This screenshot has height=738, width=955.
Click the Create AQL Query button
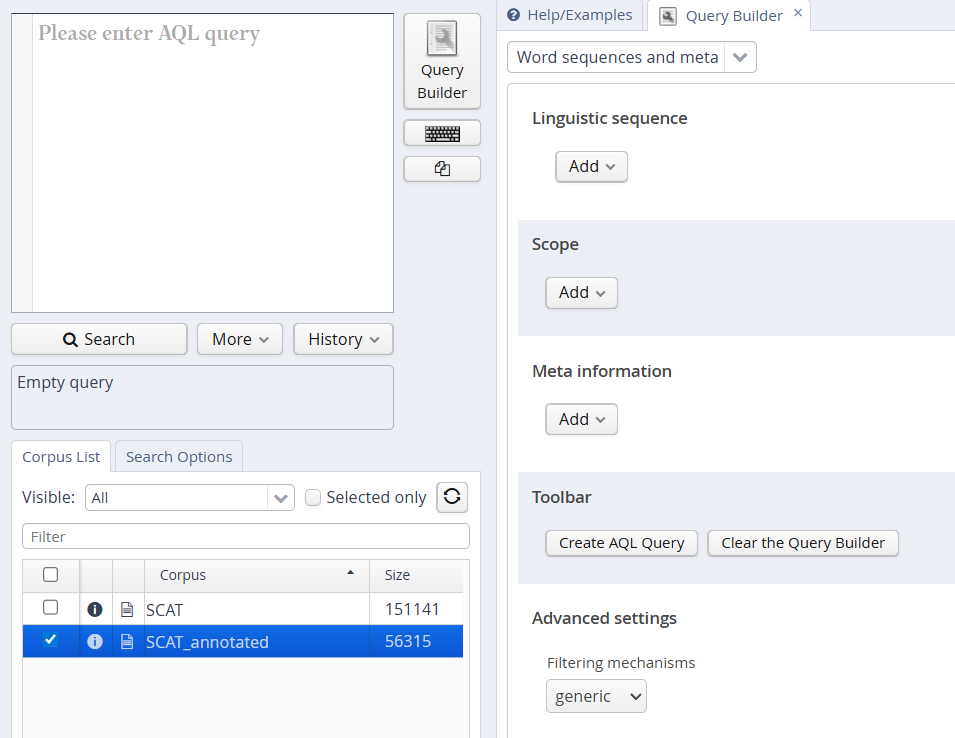coord(621,543)
